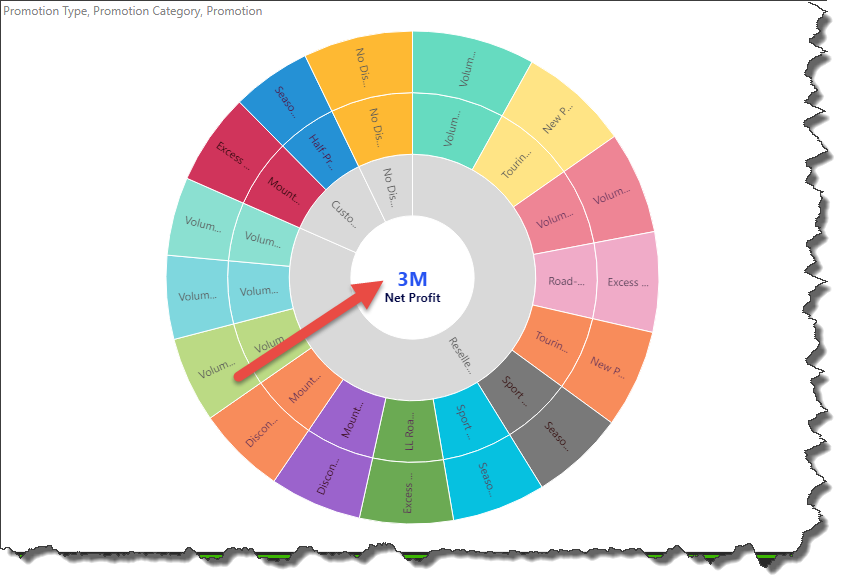The image size is (849, 587).
Task: Select the light pink Road middle segment
Action: coord(566,281)
